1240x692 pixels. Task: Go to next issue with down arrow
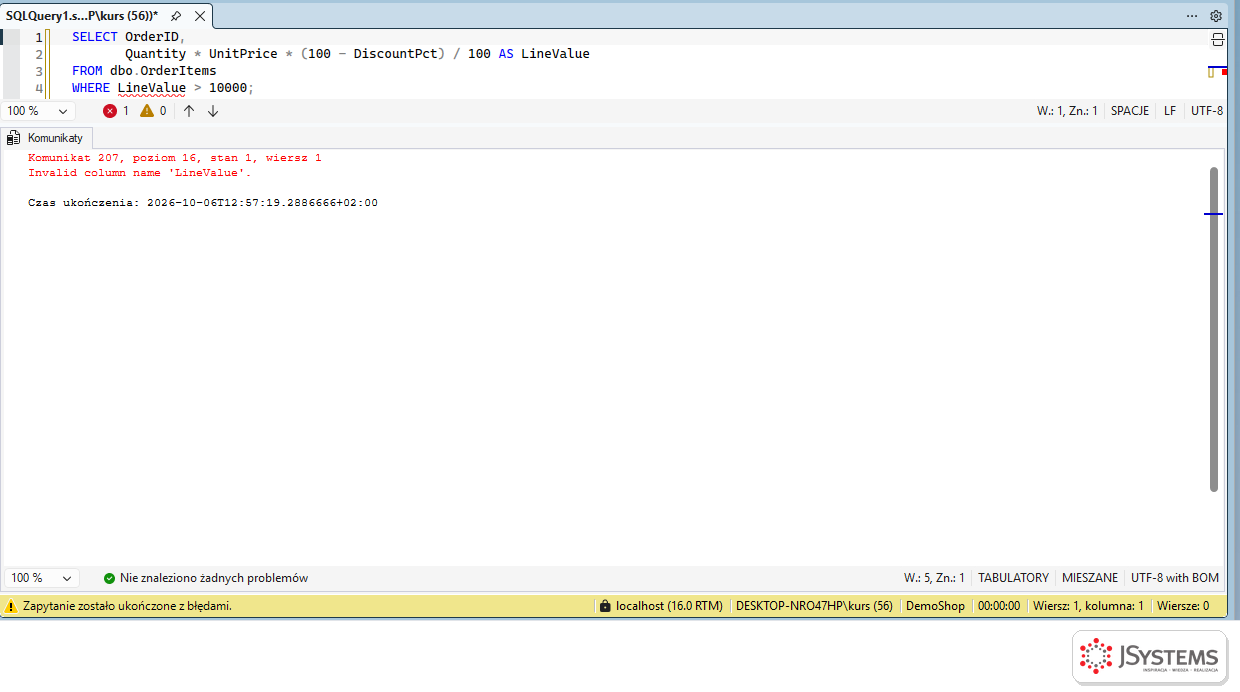coord(213,111)
